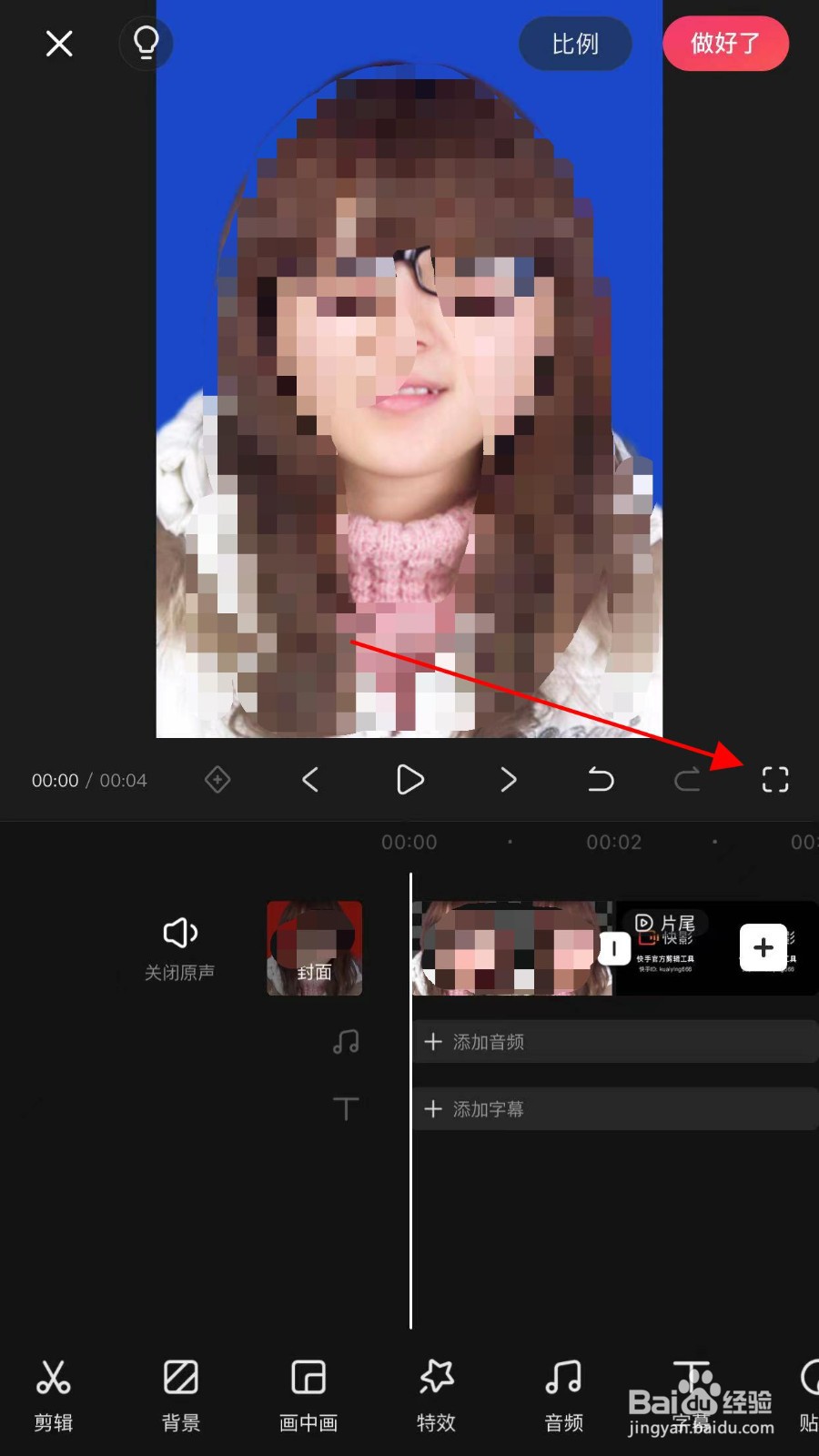Enter fullscreen preview mode
This screenshot has width=819, height=1456.
tap(775, 779)
